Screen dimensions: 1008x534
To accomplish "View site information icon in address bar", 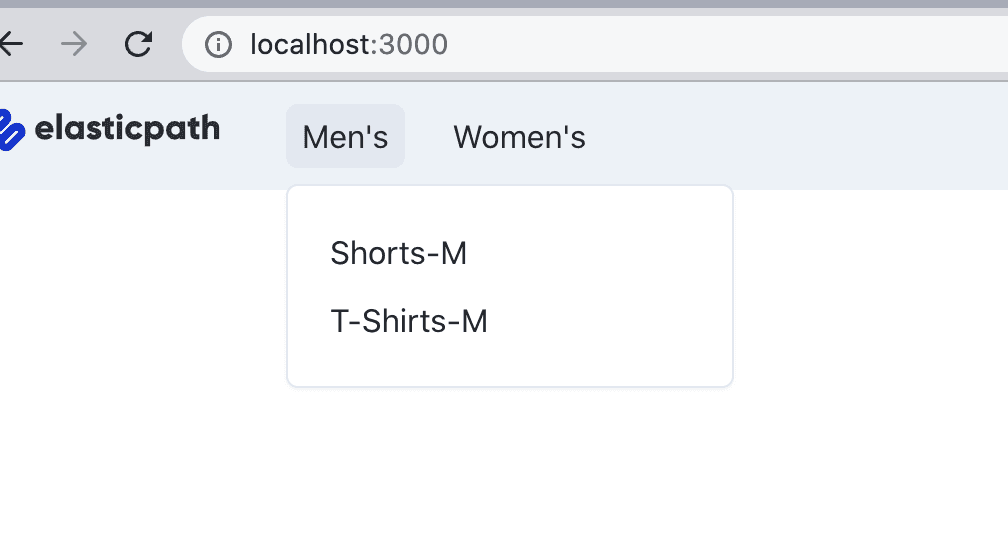I will tap(217, 44).
